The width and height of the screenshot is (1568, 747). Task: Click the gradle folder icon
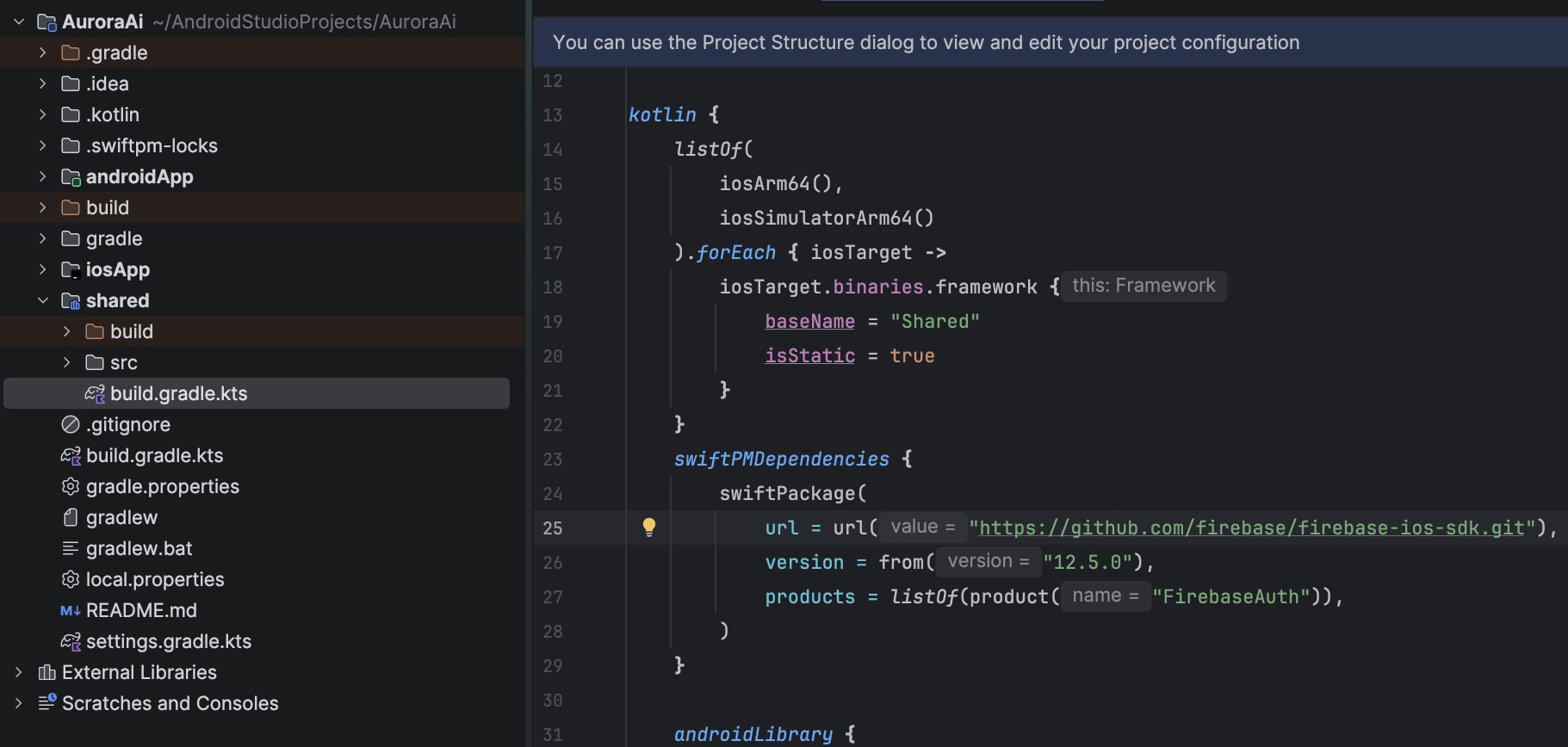[x=71, y=238]
